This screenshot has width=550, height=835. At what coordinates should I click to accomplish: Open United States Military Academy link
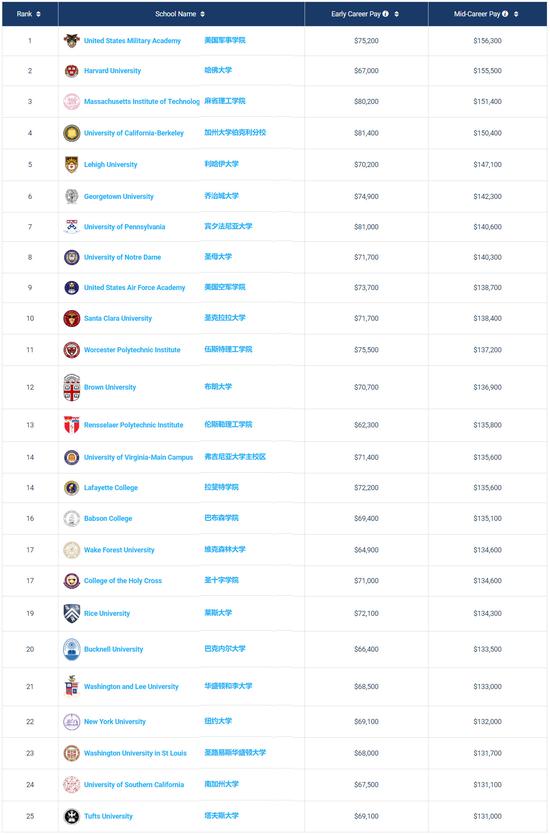pos(132,40)
